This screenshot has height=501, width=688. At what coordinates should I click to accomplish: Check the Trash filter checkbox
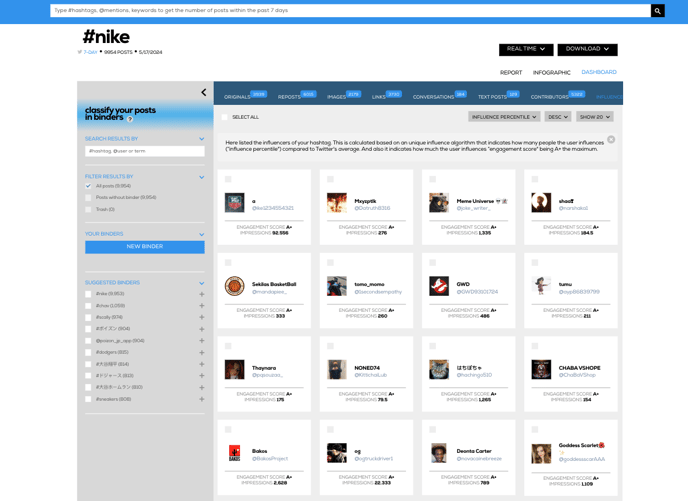[x=88, y=210]
